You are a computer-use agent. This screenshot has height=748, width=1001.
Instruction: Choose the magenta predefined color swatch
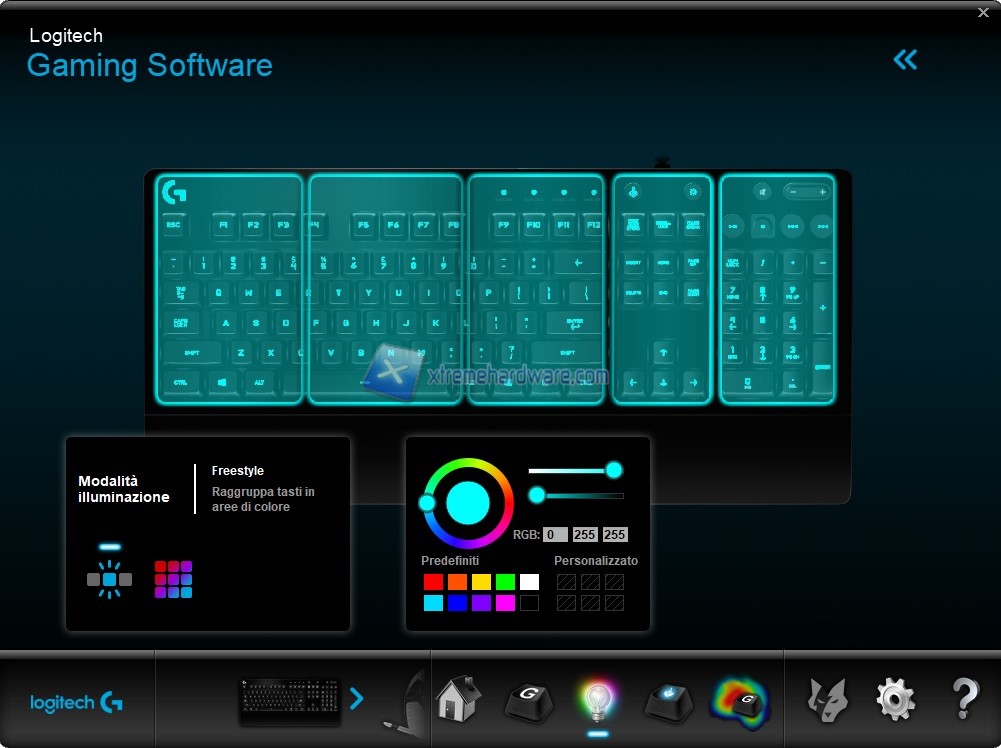coord(505,603)
